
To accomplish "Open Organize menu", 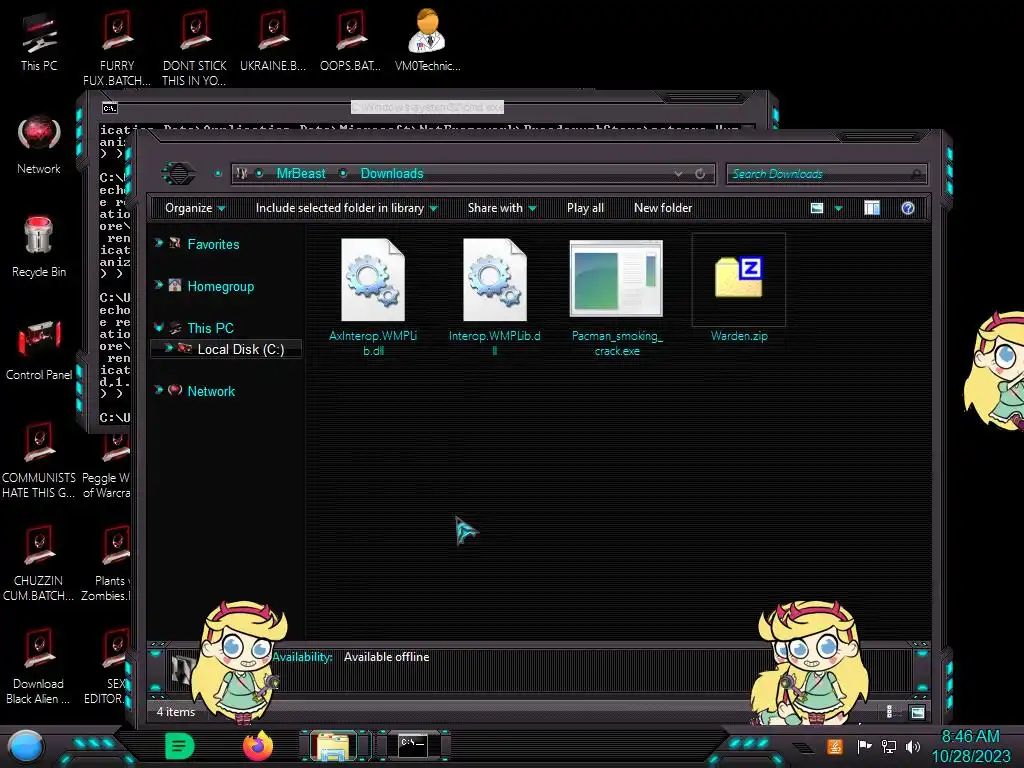I will pyautogui.click(x=195, y=208).
